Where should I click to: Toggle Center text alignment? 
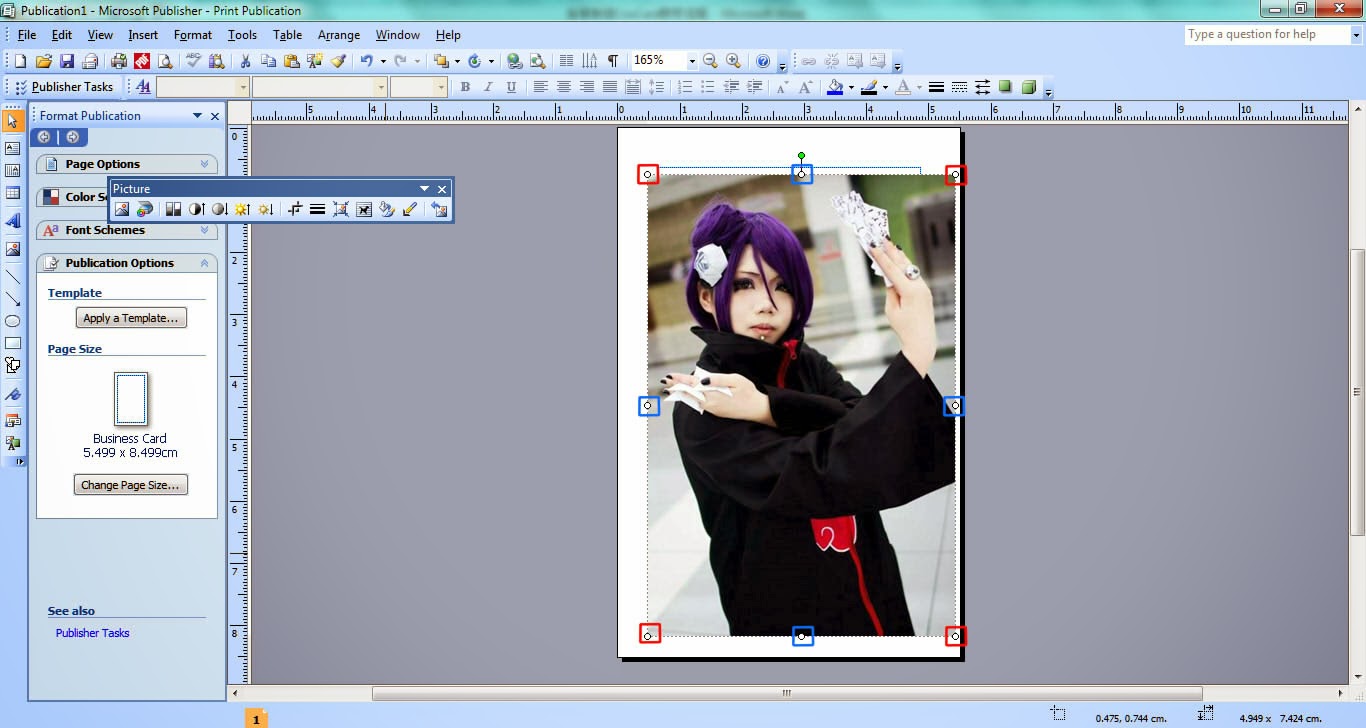coord(563,87)
